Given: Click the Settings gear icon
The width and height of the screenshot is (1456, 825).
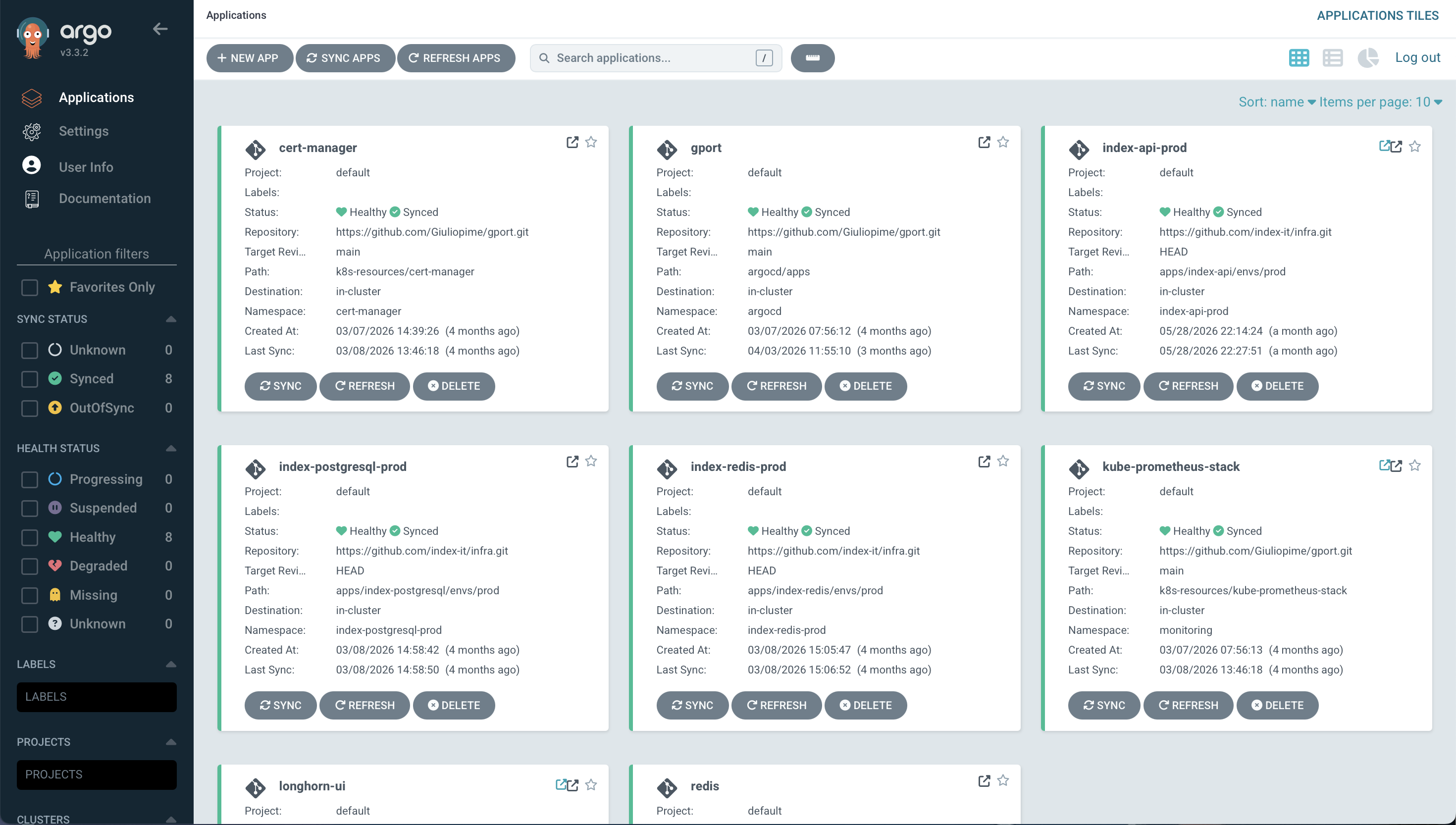Looking at the screenshot, I should click(x=32, y=131).
